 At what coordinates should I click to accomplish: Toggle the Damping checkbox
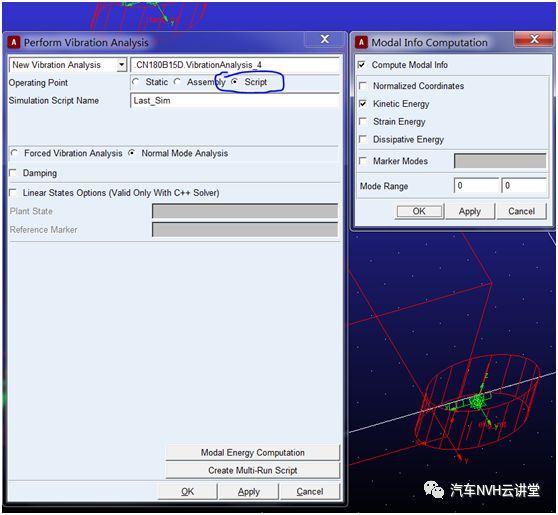point(13,173)
